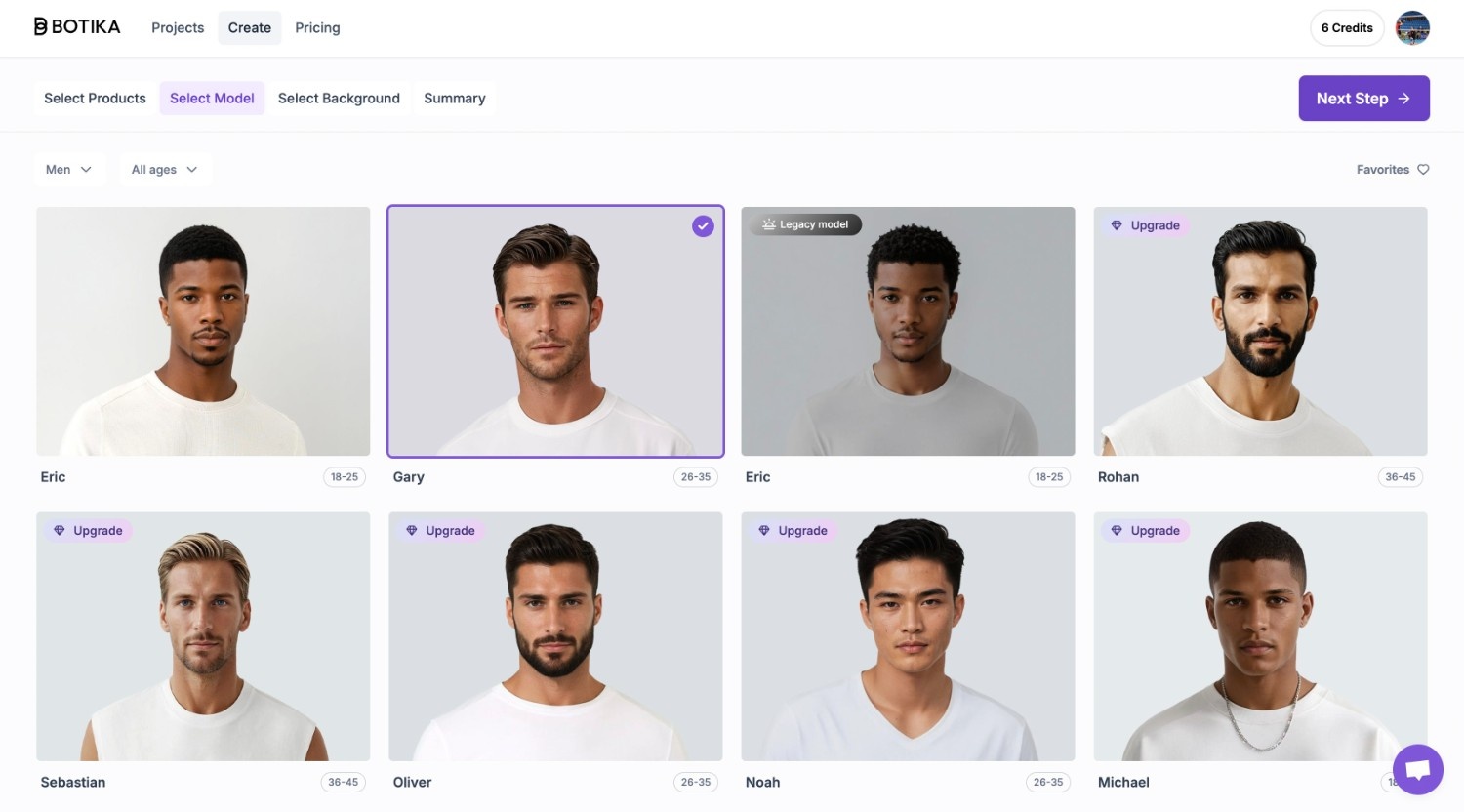Select the first Eric model thumbnail

coord(203,331)
